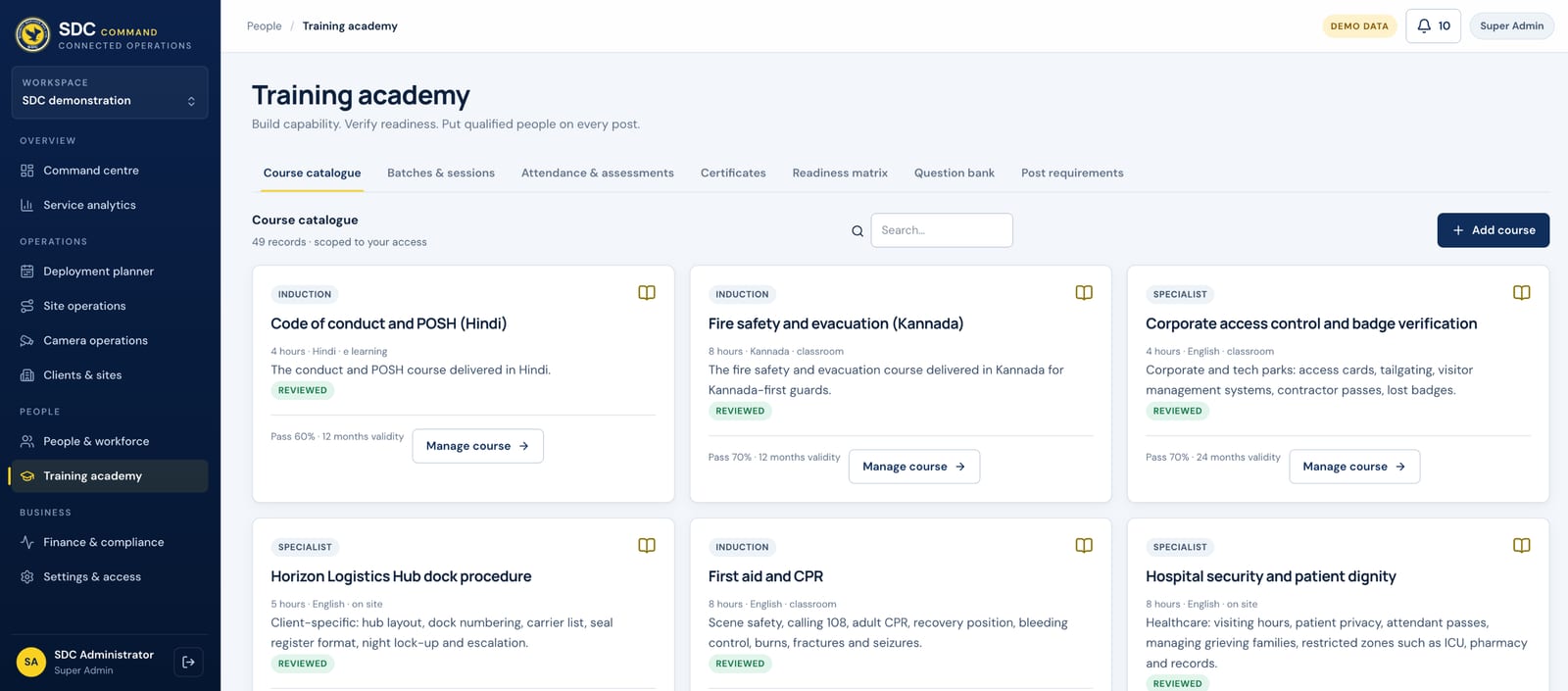Click the People & workforce icon
This screenshot has width=1568, height=691.
(27, 442)
